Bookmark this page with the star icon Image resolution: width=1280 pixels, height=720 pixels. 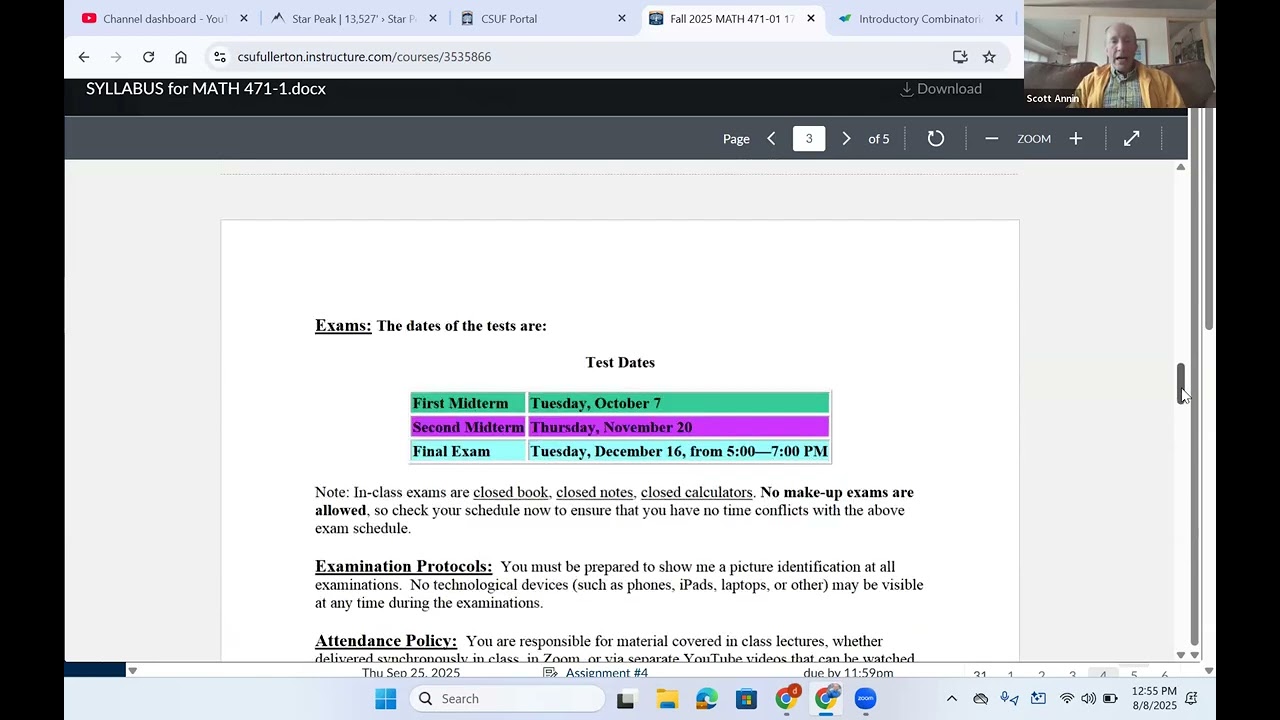click(x=989, y=57)
